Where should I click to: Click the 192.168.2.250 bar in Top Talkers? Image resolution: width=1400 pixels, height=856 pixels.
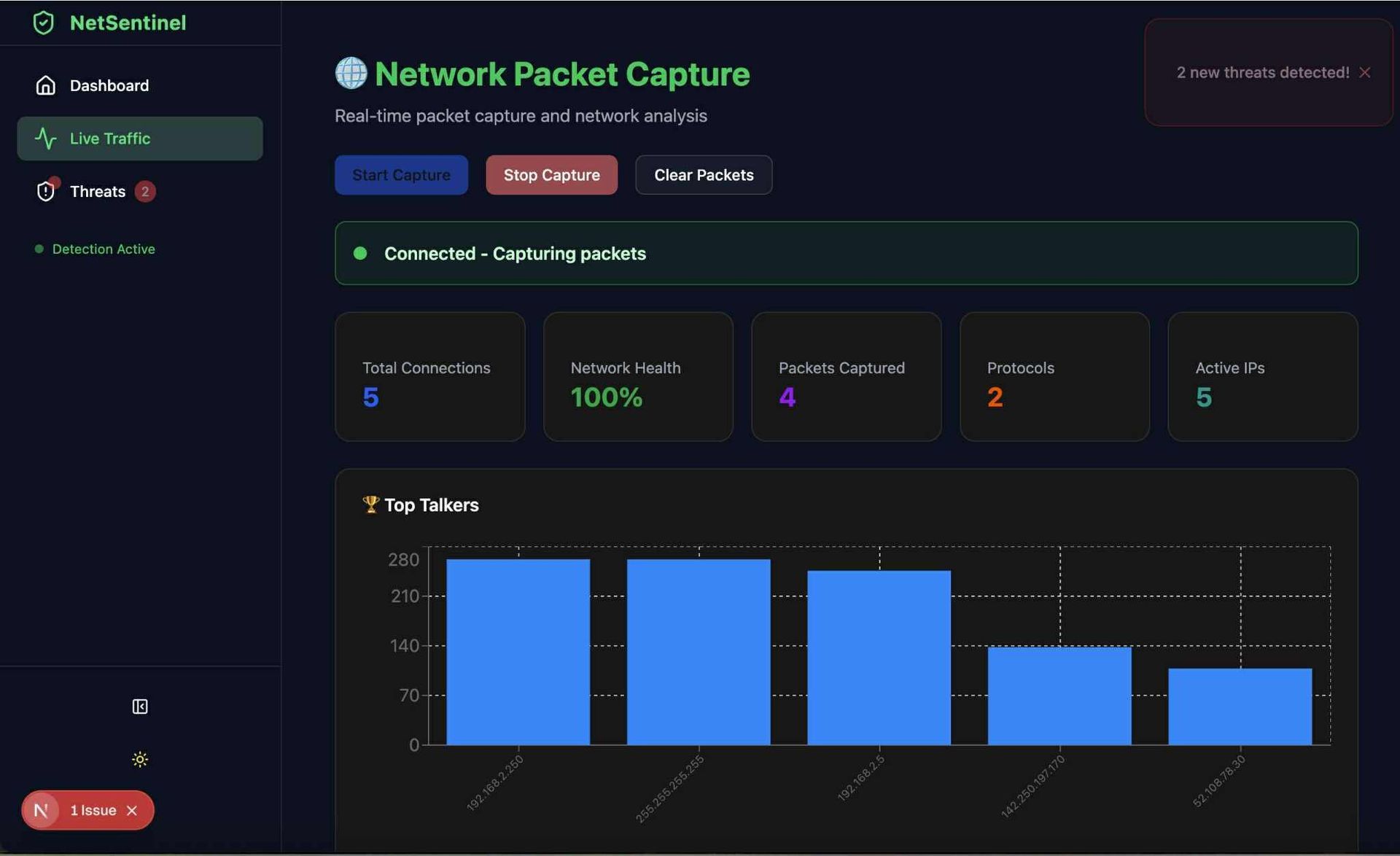518,651
